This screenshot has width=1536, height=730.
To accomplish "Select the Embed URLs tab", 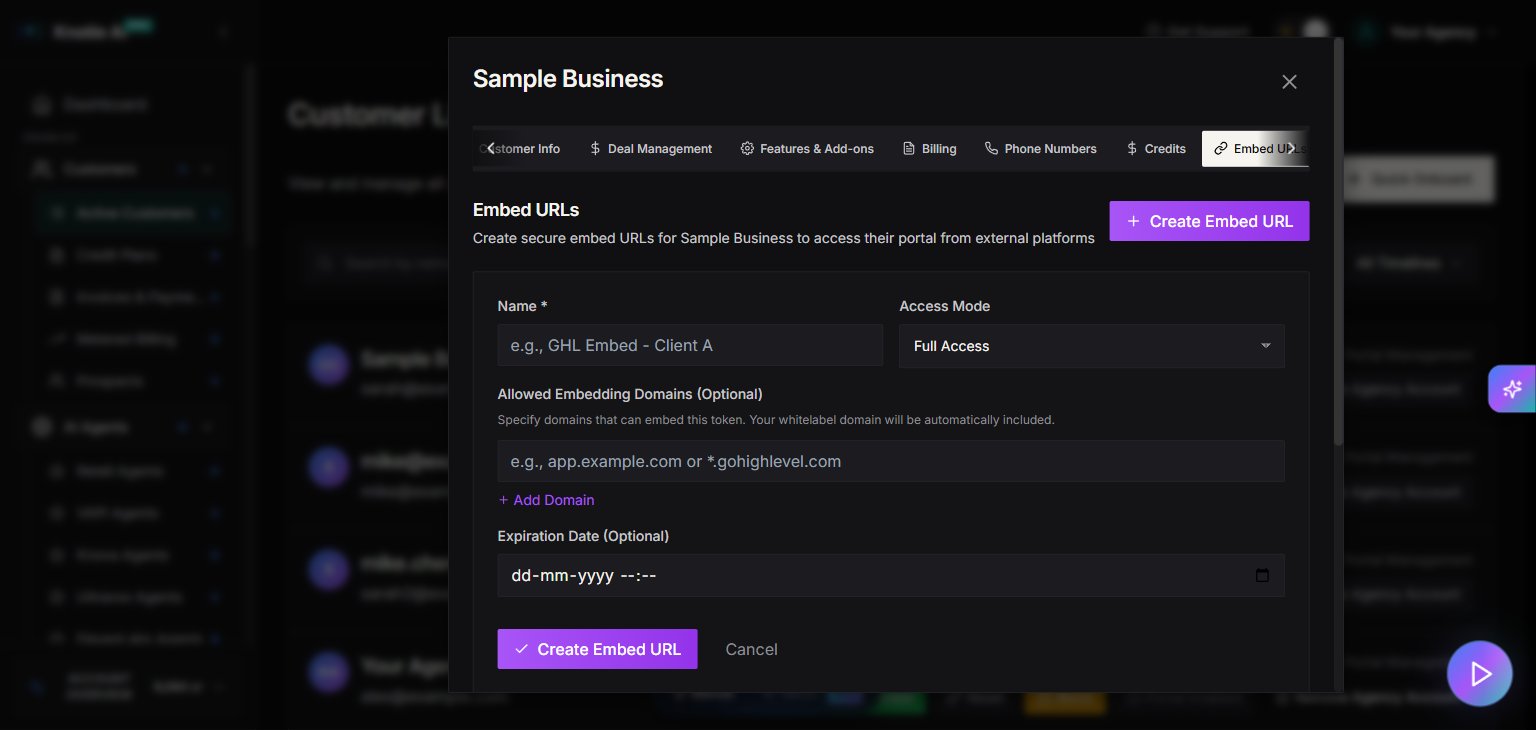I will click(1256, 148).
